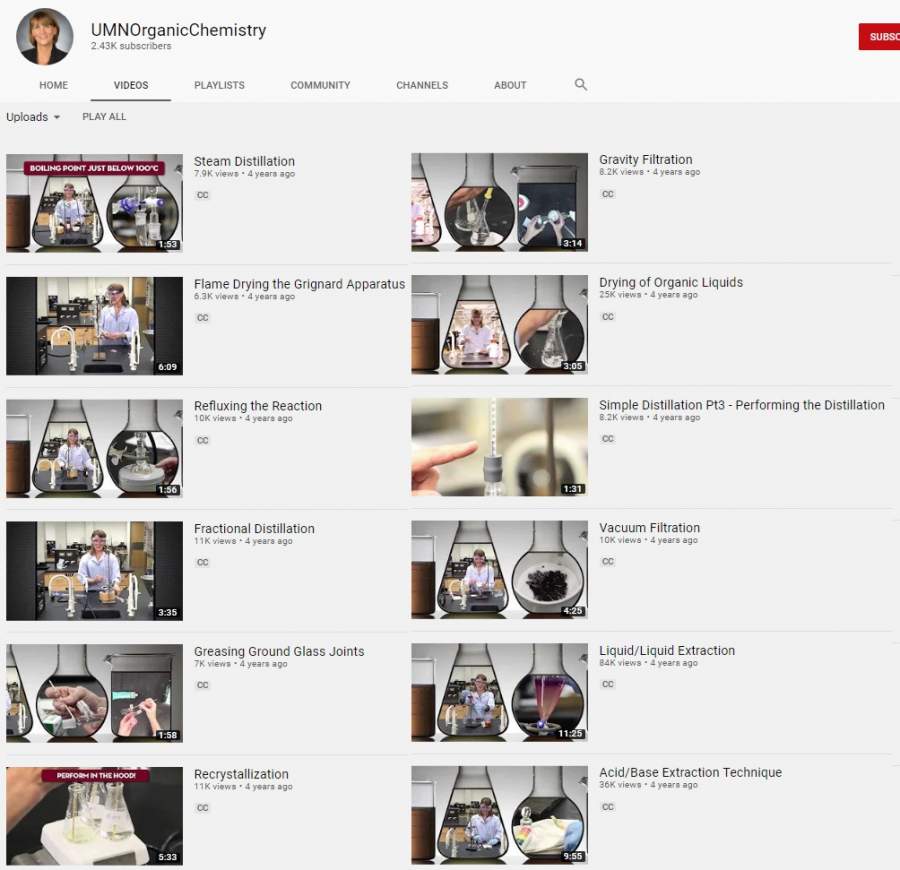
Task: Click the CC badge under Liquid/Liquid Extraction
Action: (x=607, y=685)
